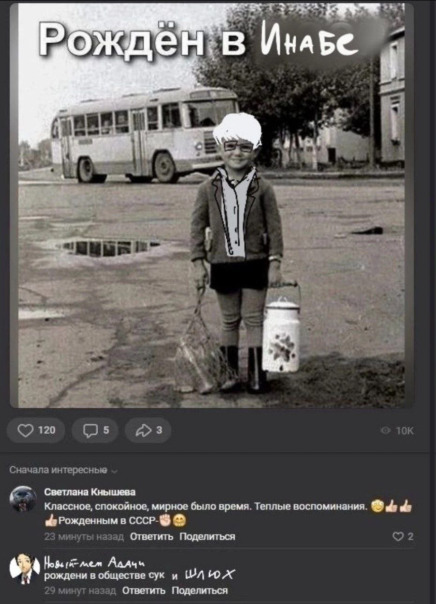The image size is (436, 604).
Task: Click Ответить under the second comment
Action: (143, 591)
